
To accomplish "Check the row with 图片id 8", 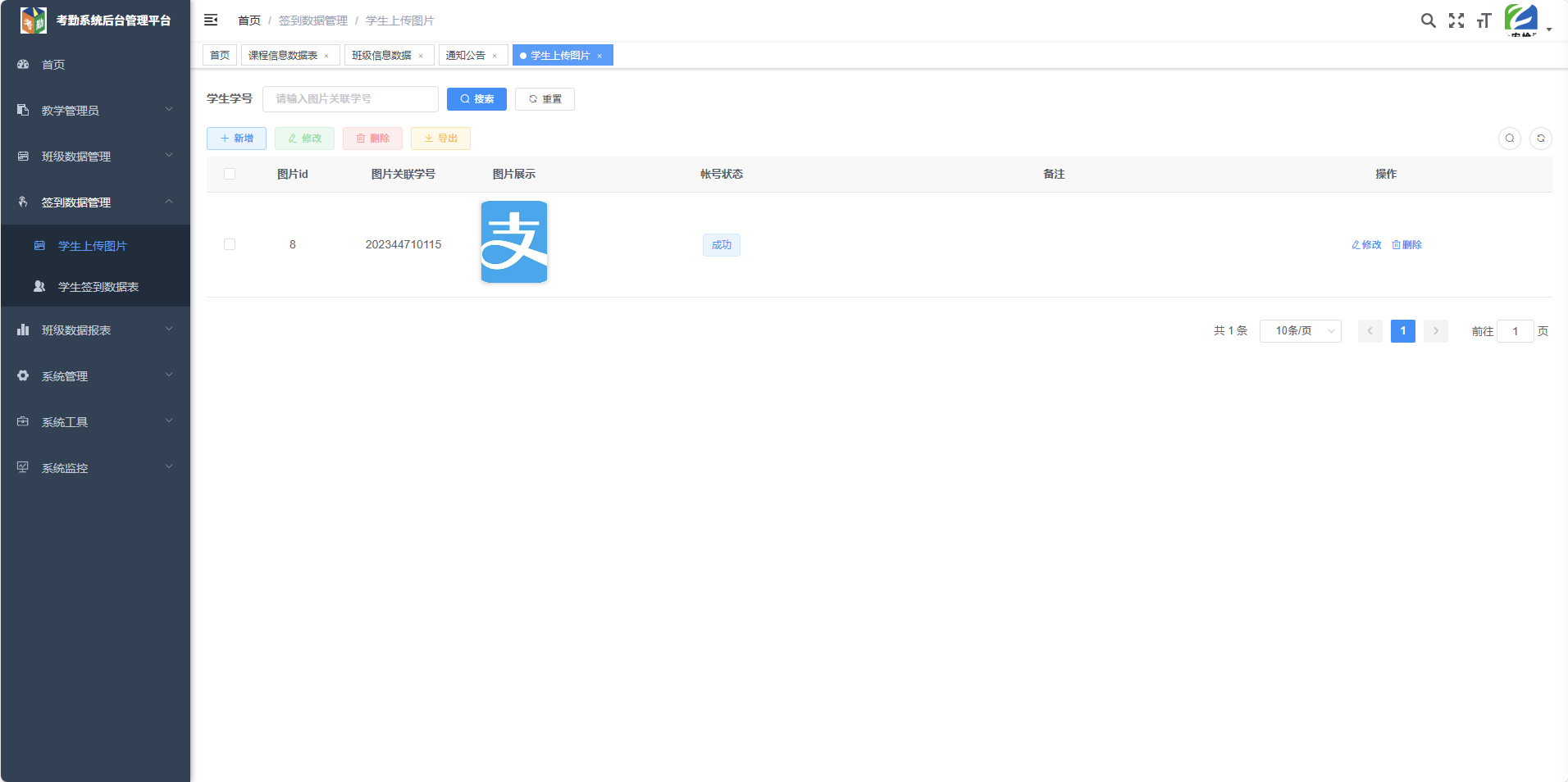I will point(230,244).
